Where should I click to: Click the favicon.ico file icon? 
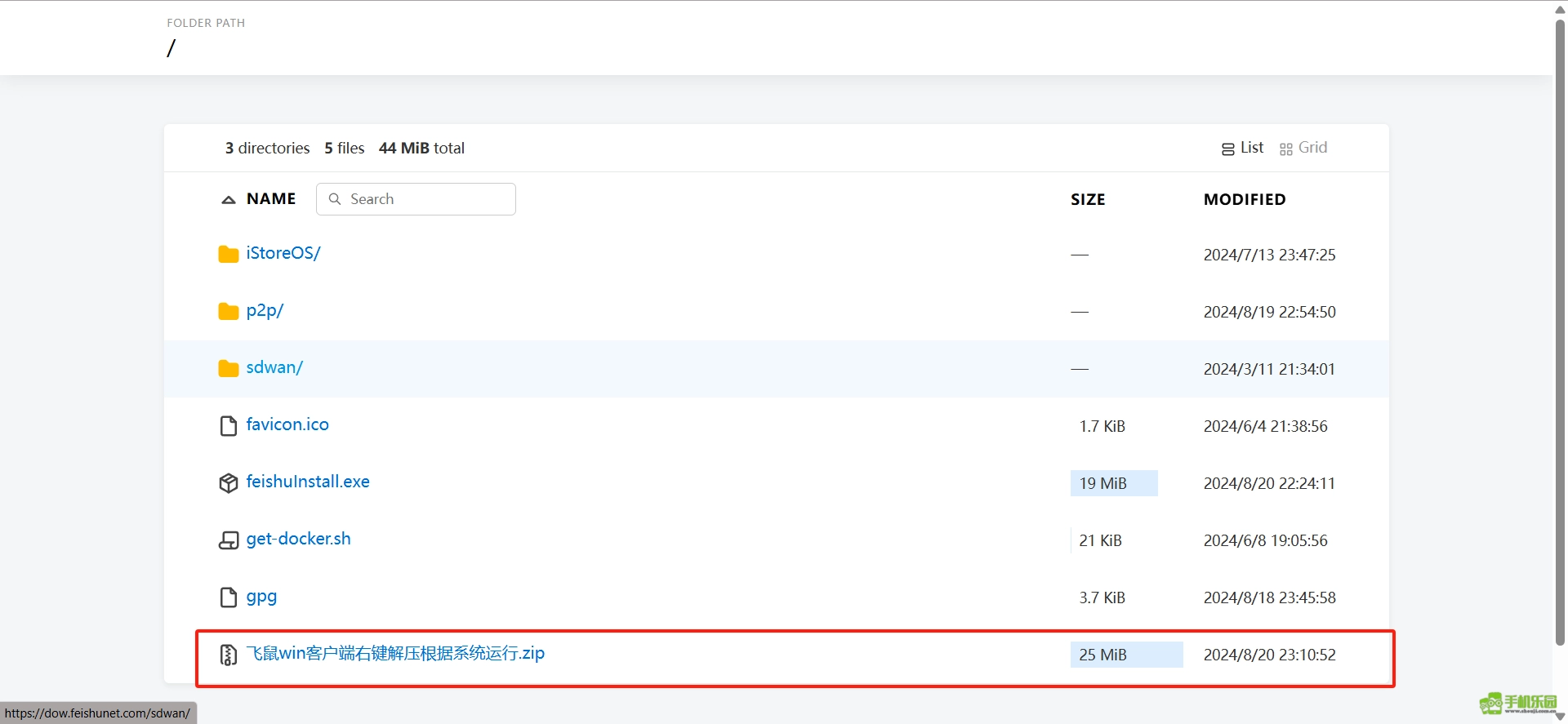pyautogui.click(x=228, y=426)
